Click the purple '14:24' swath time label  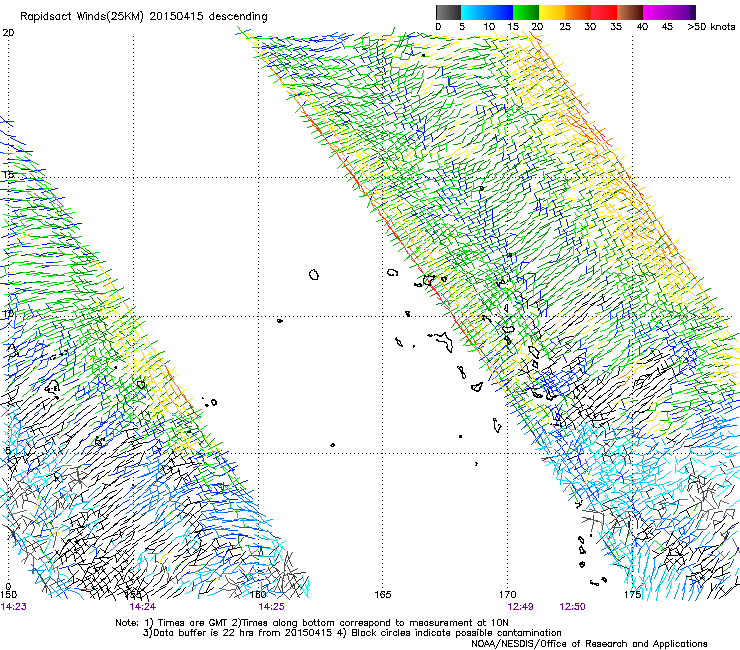pos(143,607)
